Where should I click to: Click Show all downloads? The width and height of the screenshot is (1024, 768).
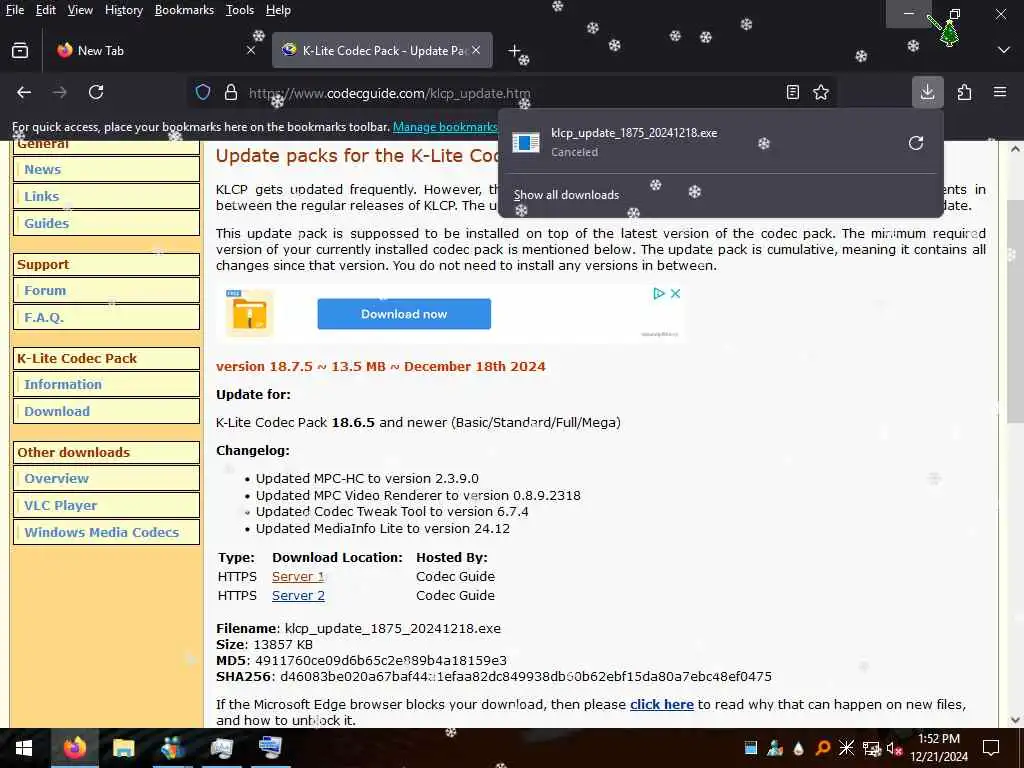click(x=566, y=195)
